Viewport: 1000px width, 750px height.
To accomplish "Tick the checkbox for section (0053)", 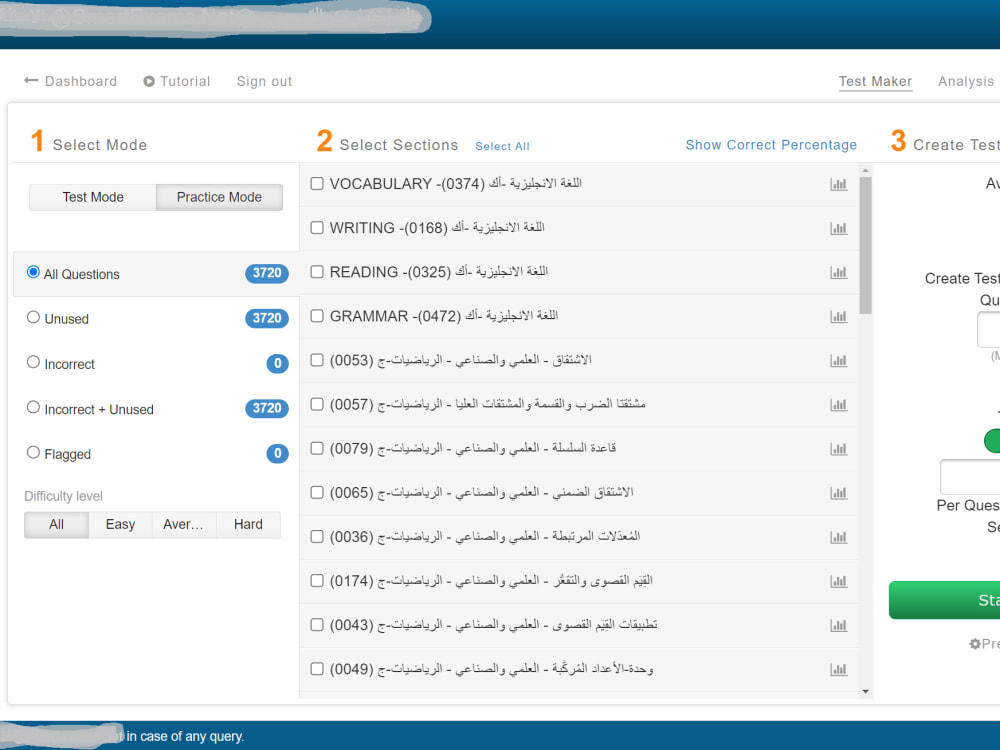I will coord(317,360).
